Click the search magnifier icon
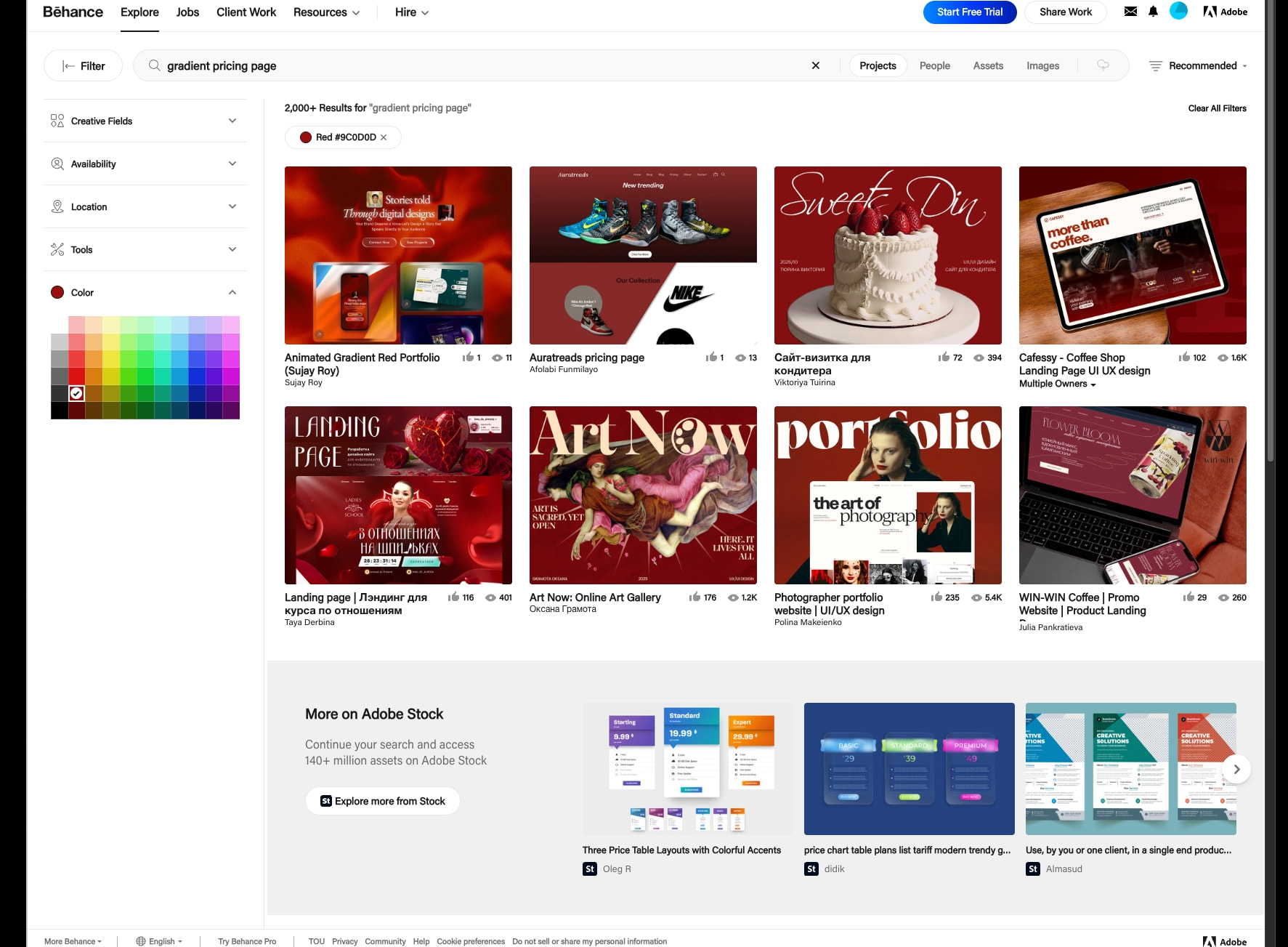1288x947 pixels. (154, 65)
